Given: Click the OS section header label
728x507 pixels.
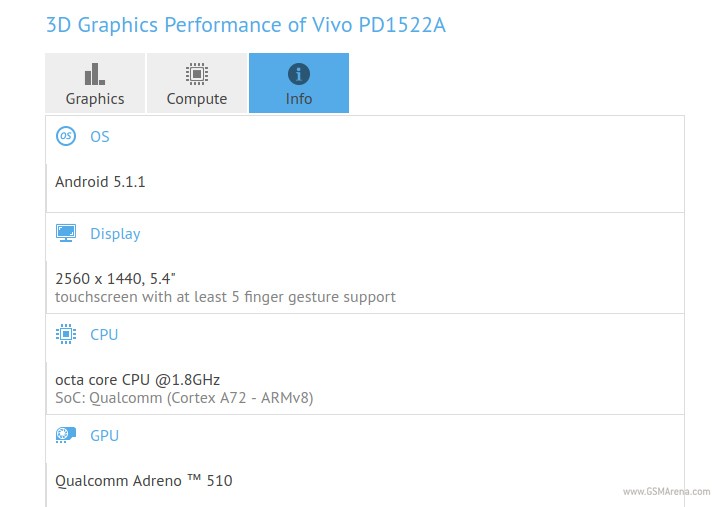Looking at the screenshot, I should tap(100, 136).
